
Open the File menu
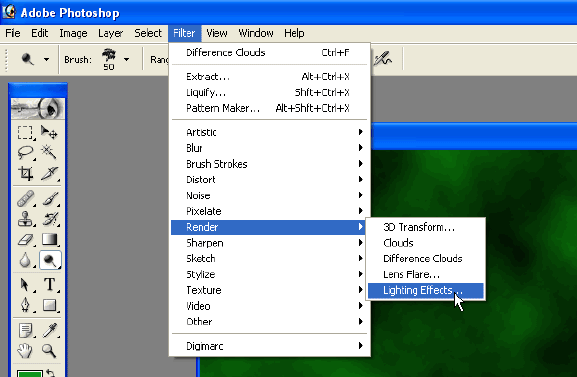13,33
